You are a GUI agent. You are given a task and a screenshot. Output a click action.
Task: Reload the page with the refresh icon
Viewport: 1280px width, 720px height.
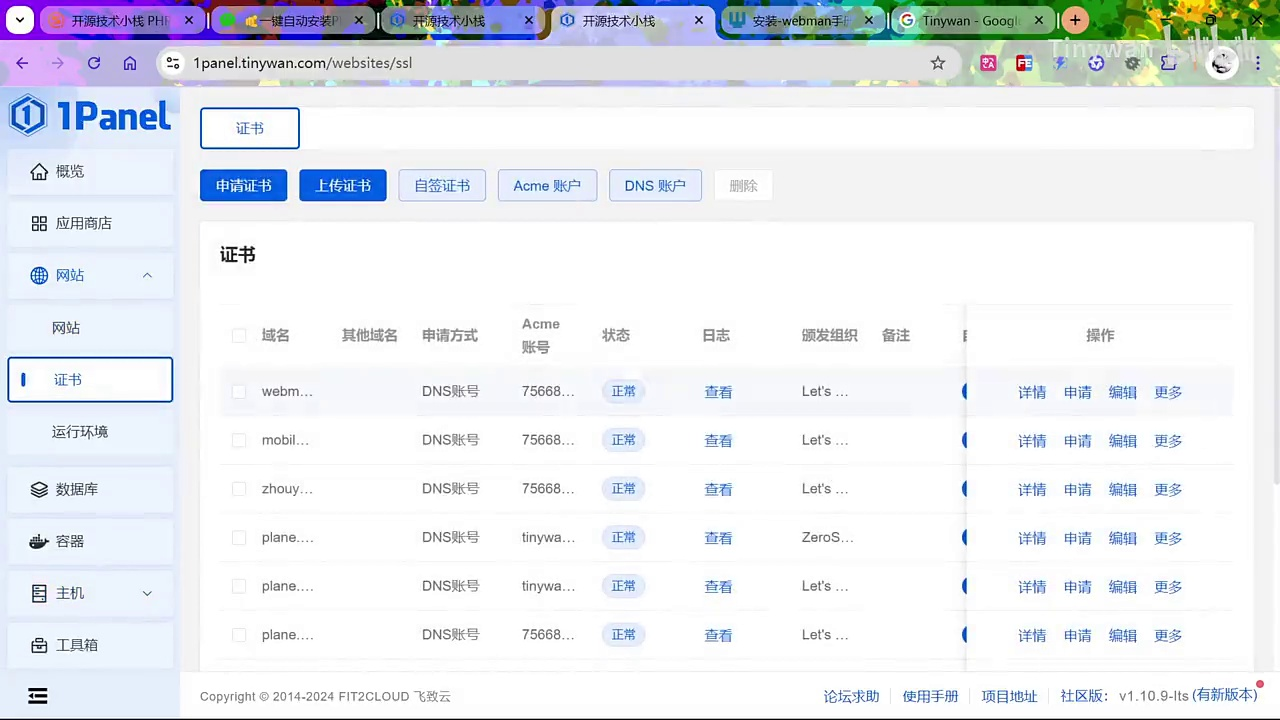click(94, 63)
